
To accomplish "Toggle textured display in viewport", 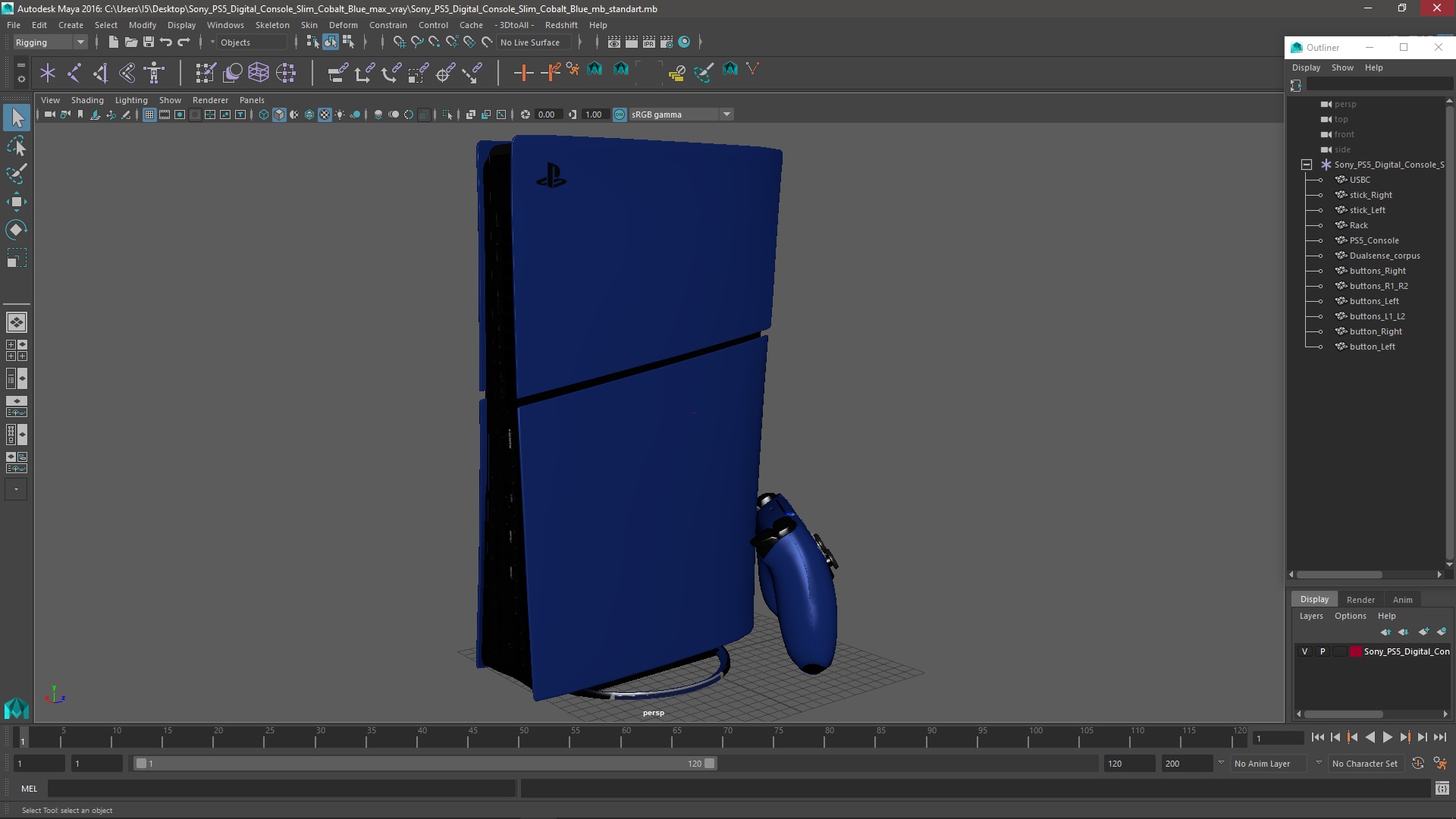I will [x=325, y=115].
